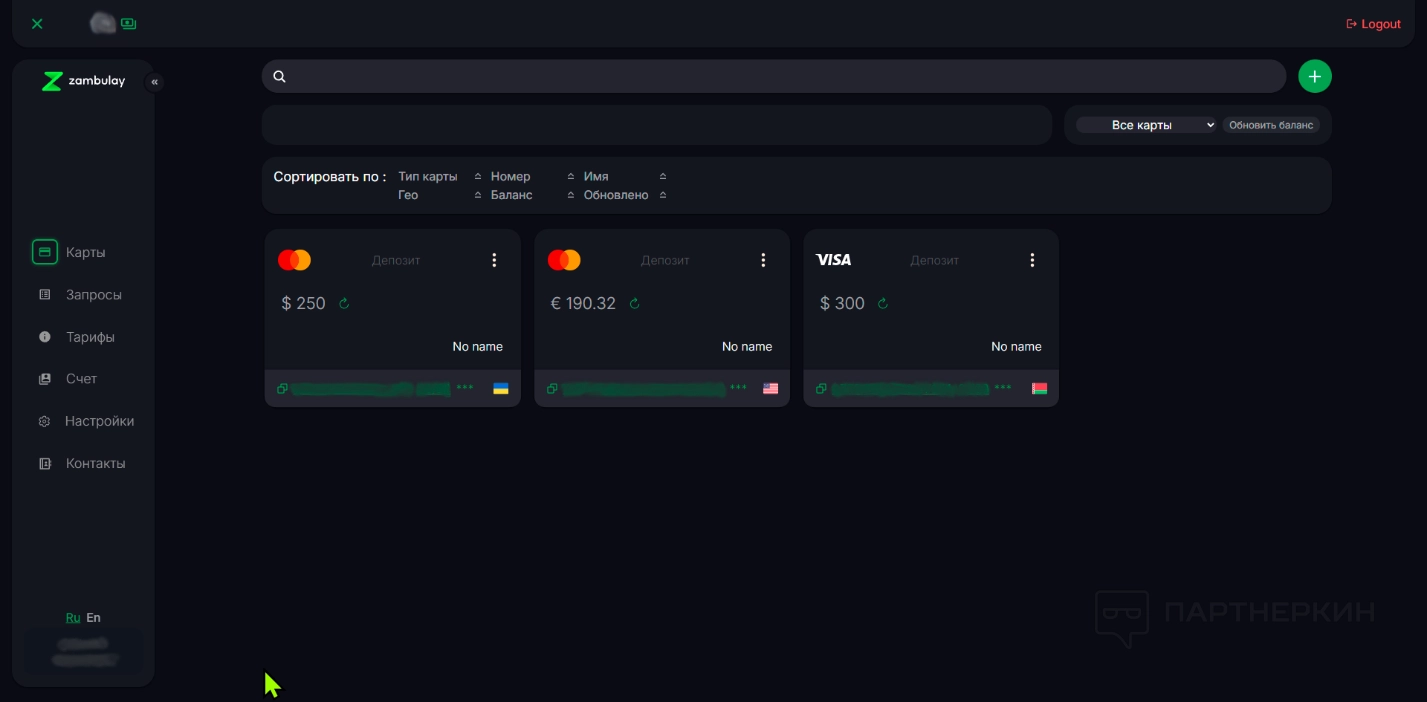The width and height of the screenshot is (1427, 702).
Task: Click the Запросы list icon in sidebar
Action: point(44,295)
